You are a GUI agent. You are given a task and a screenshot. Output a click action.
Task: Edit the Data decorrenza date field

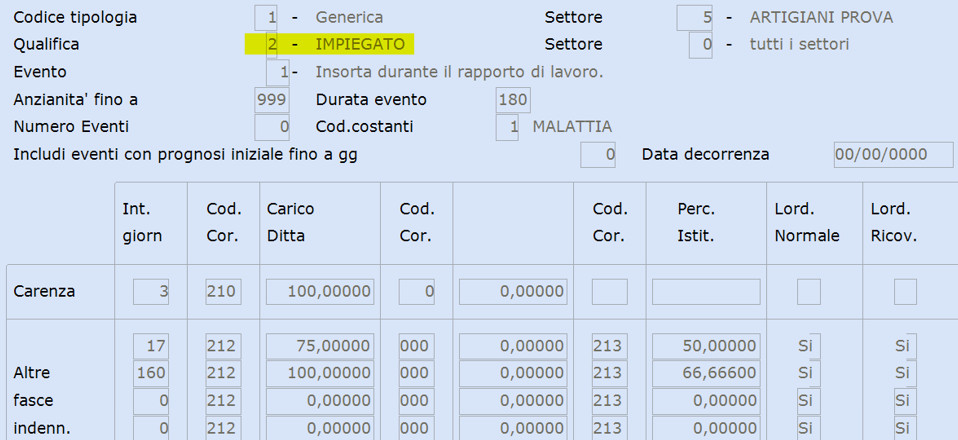click(893, 155)
